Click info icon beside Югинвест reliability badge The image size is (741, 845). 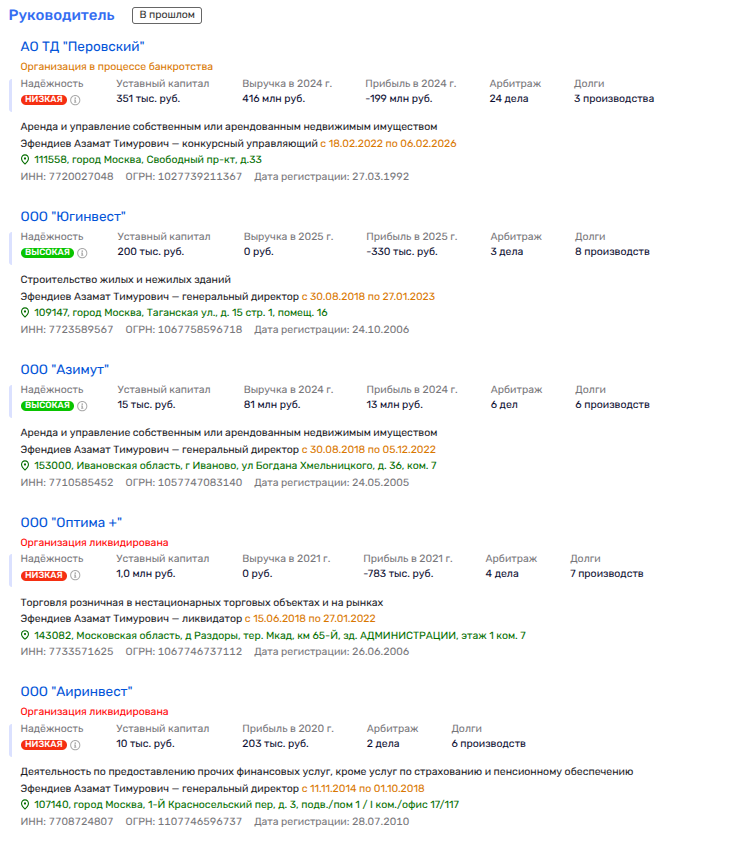tap(83, 253)
